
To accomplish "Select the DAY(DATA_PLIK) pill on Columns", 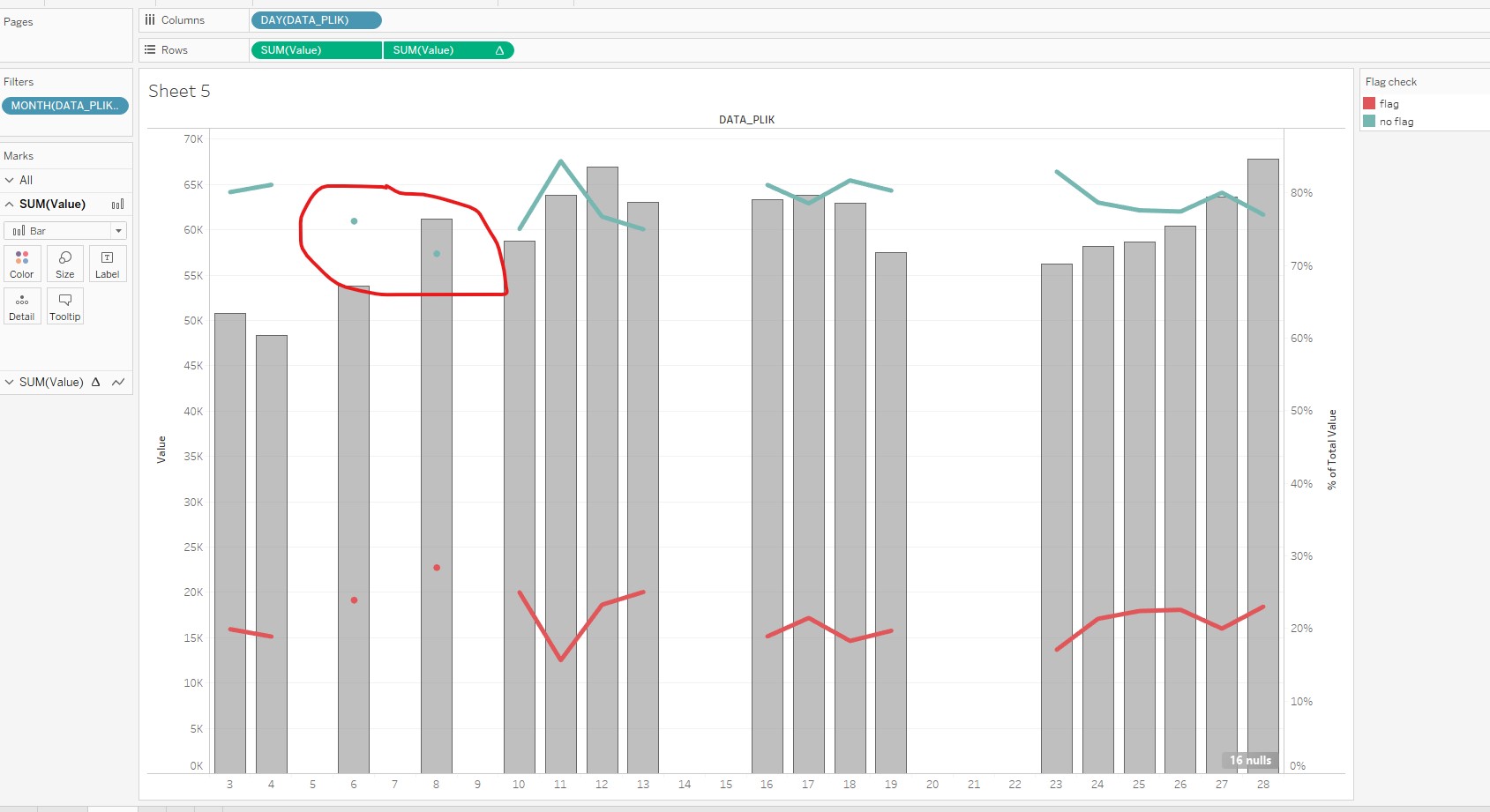I will 316,20.
